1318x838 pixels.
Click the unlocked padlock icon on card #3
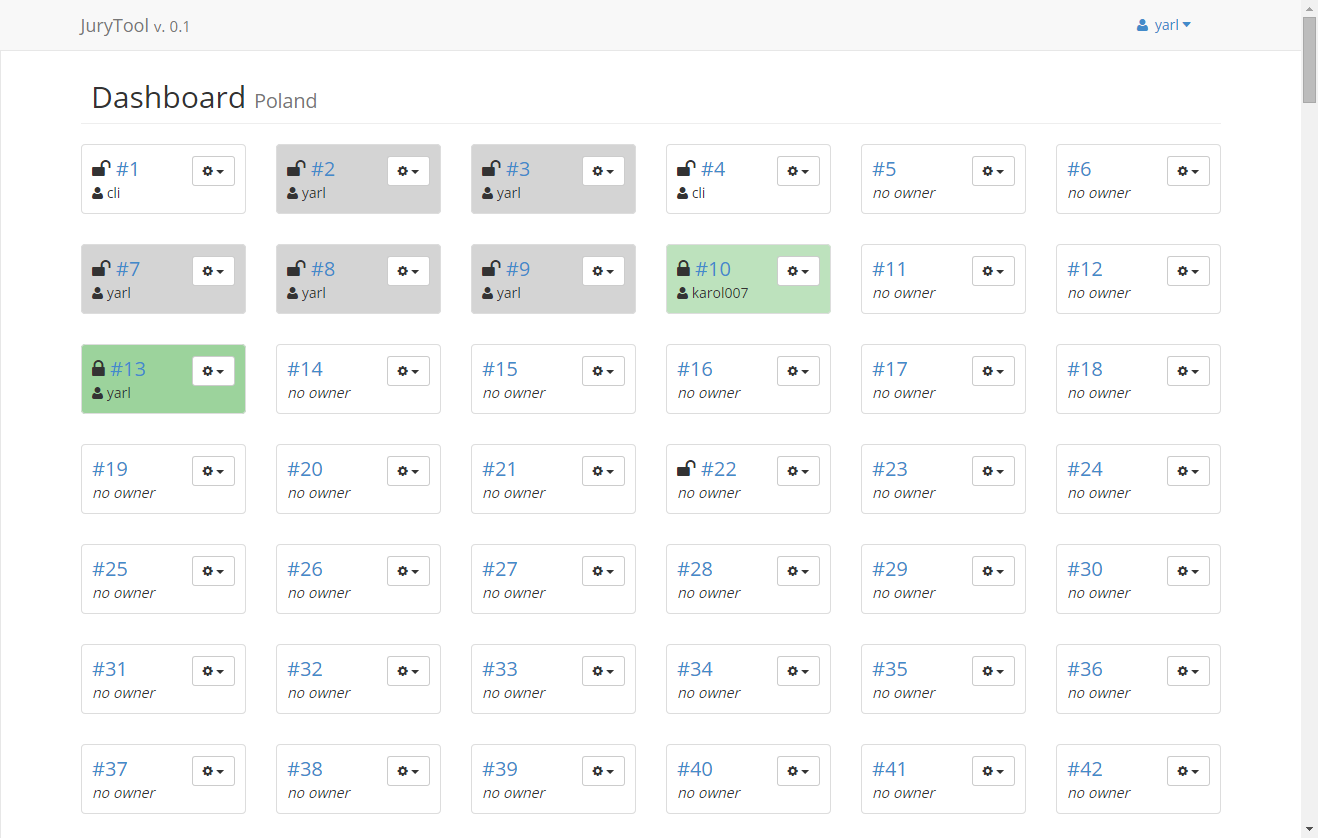[x=491, y=169]
